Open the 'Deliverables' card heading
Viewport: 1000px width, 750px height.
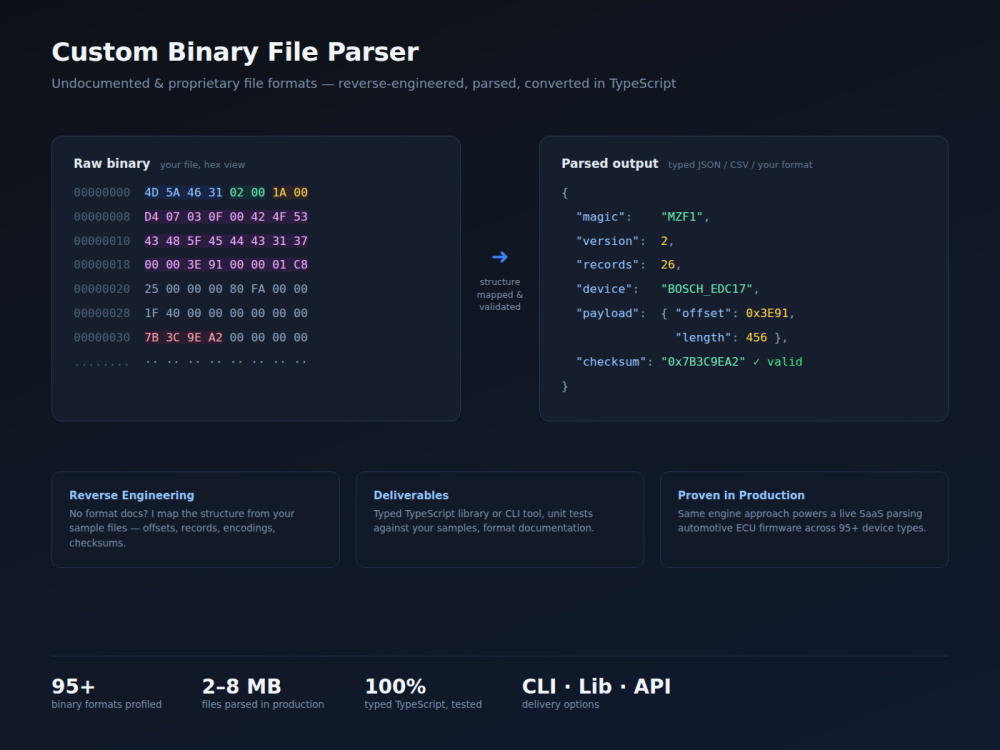pyautogui.click(x=411, y=495)
